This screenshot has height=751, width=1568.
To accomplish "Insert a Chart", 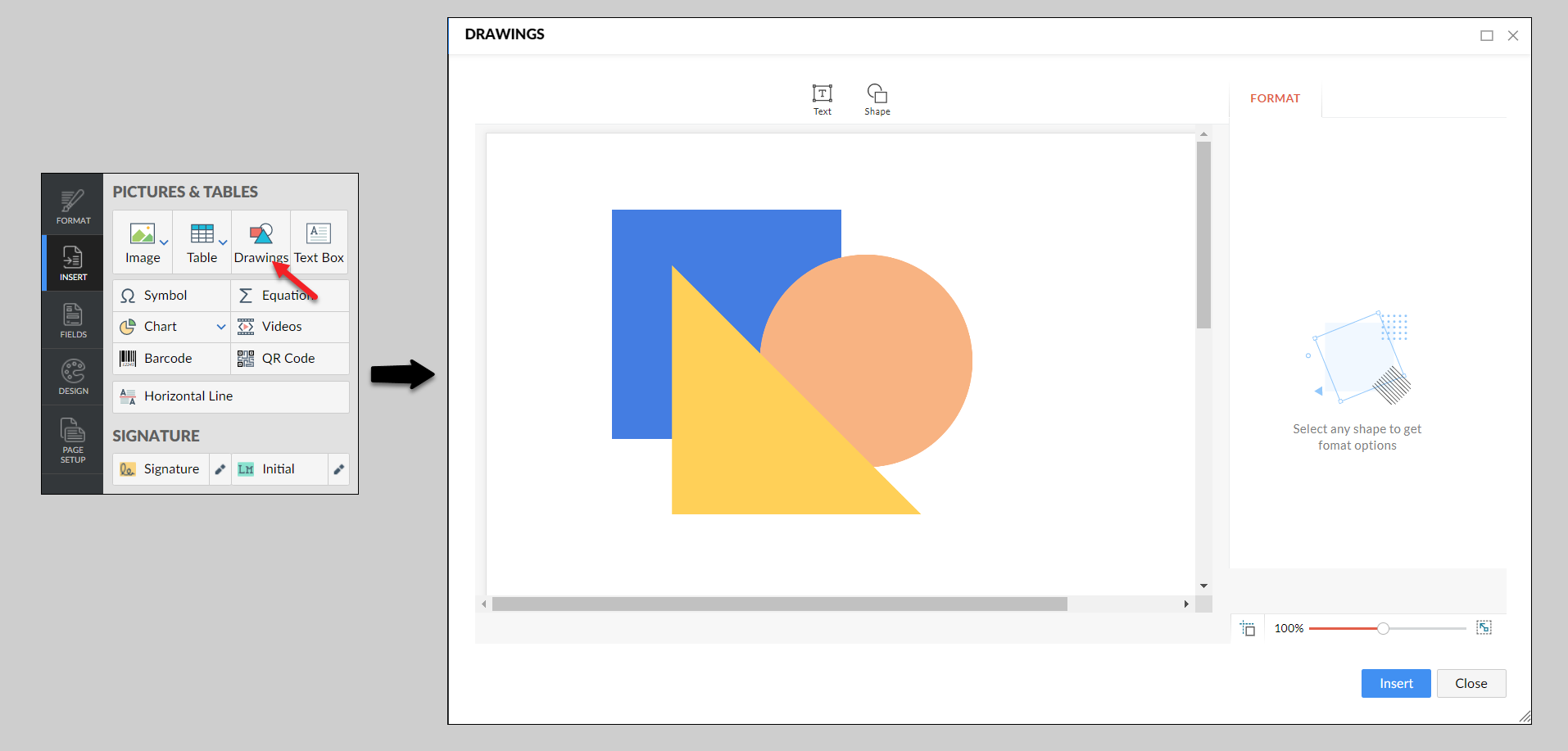I will click(162, 327).
